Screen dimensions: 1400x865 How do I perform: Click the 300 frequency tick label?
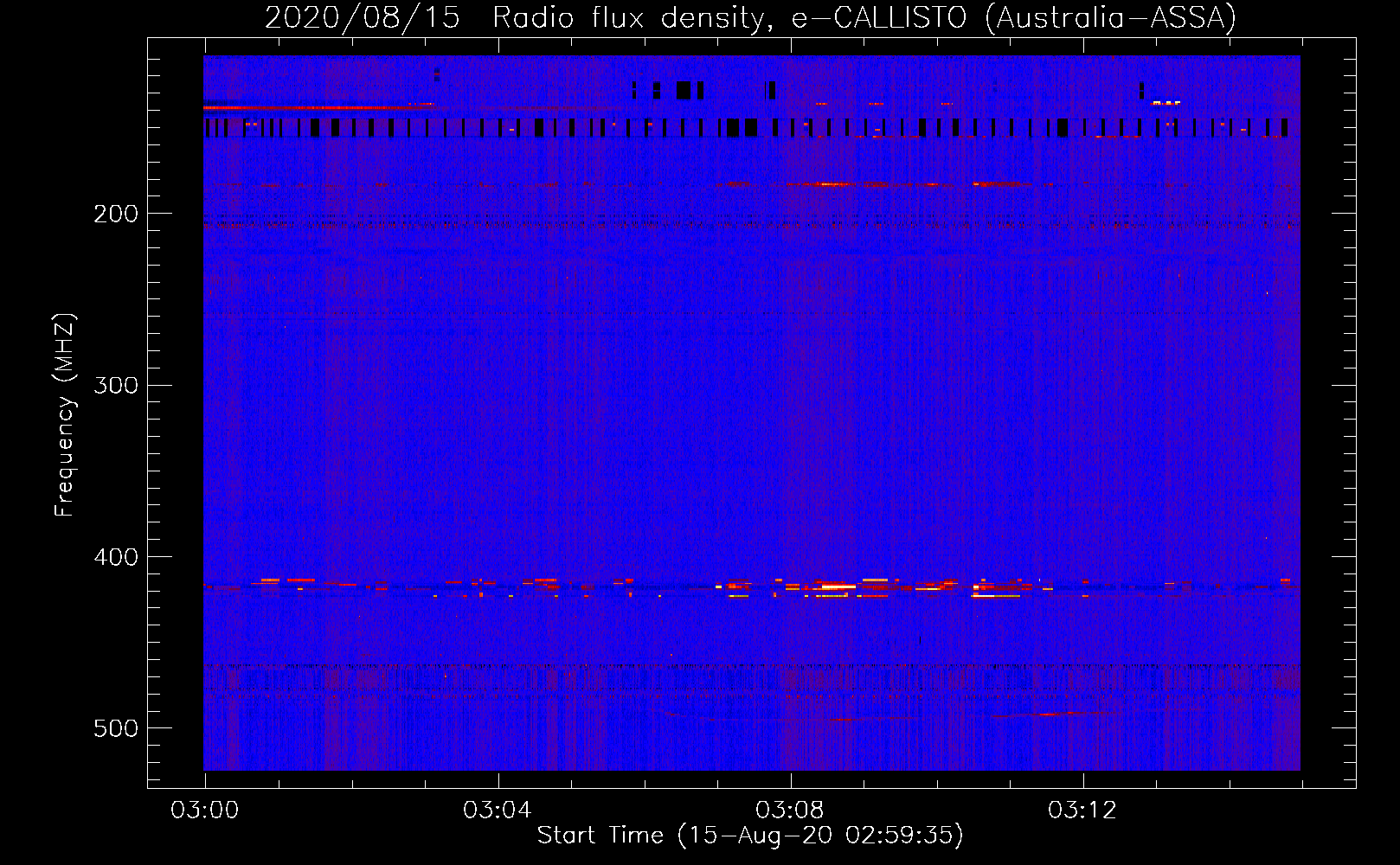pyautogui.click(x=116, y=385)
